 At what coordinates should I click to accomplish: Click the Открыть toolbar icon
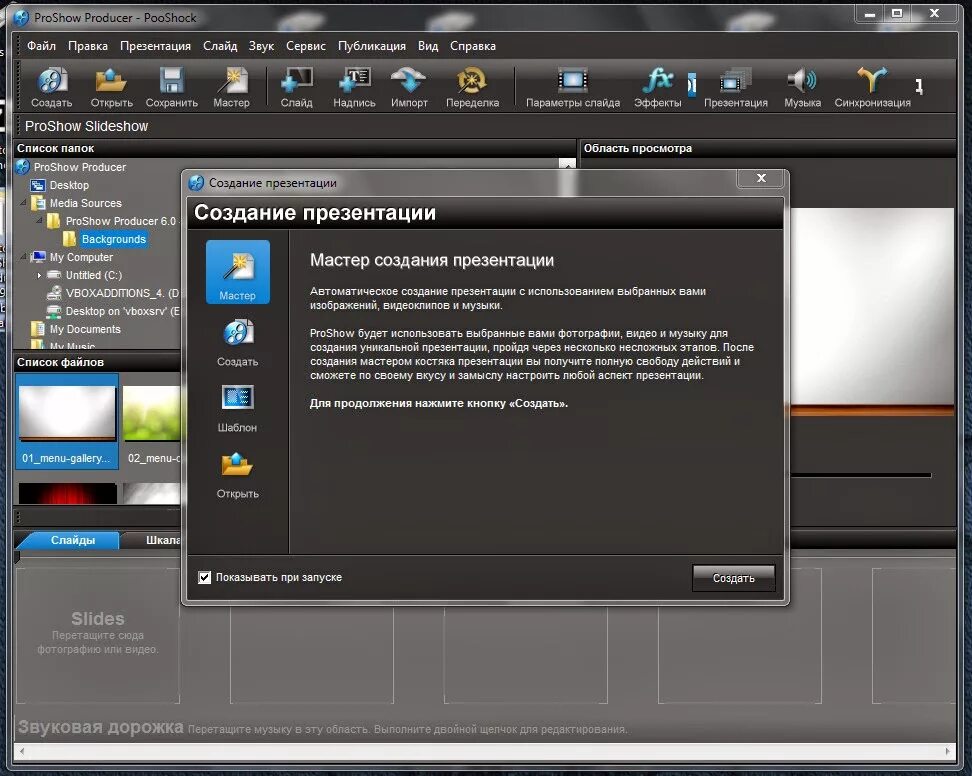(112, 87)
